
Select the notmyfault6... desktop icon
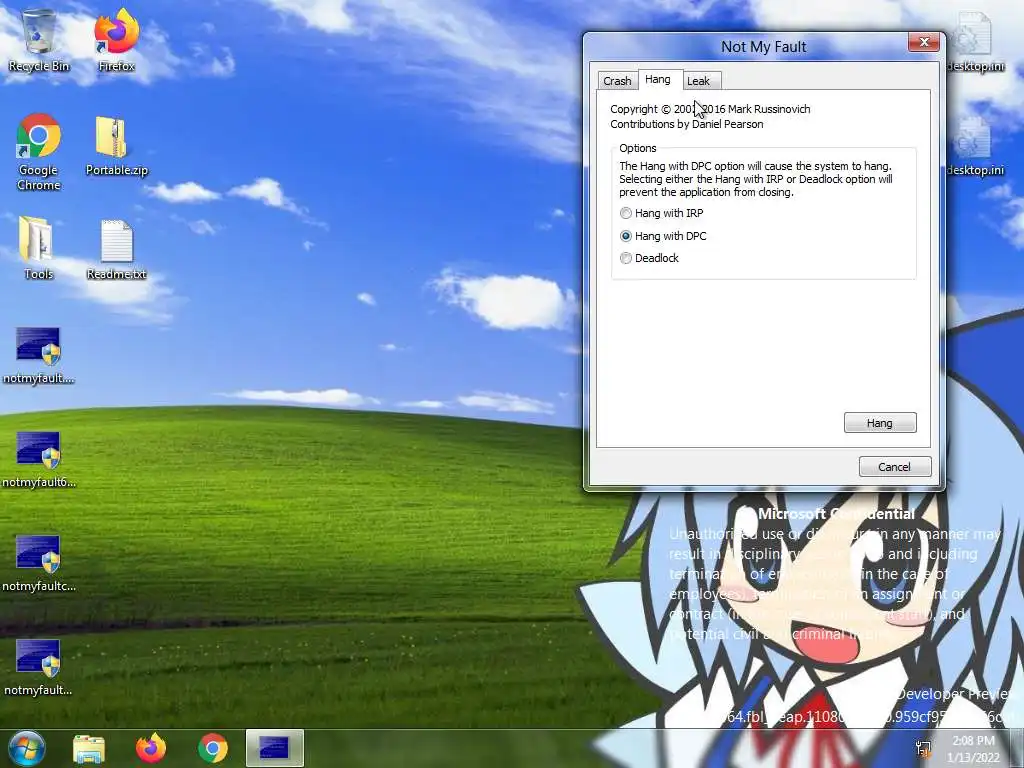(39, 460)
